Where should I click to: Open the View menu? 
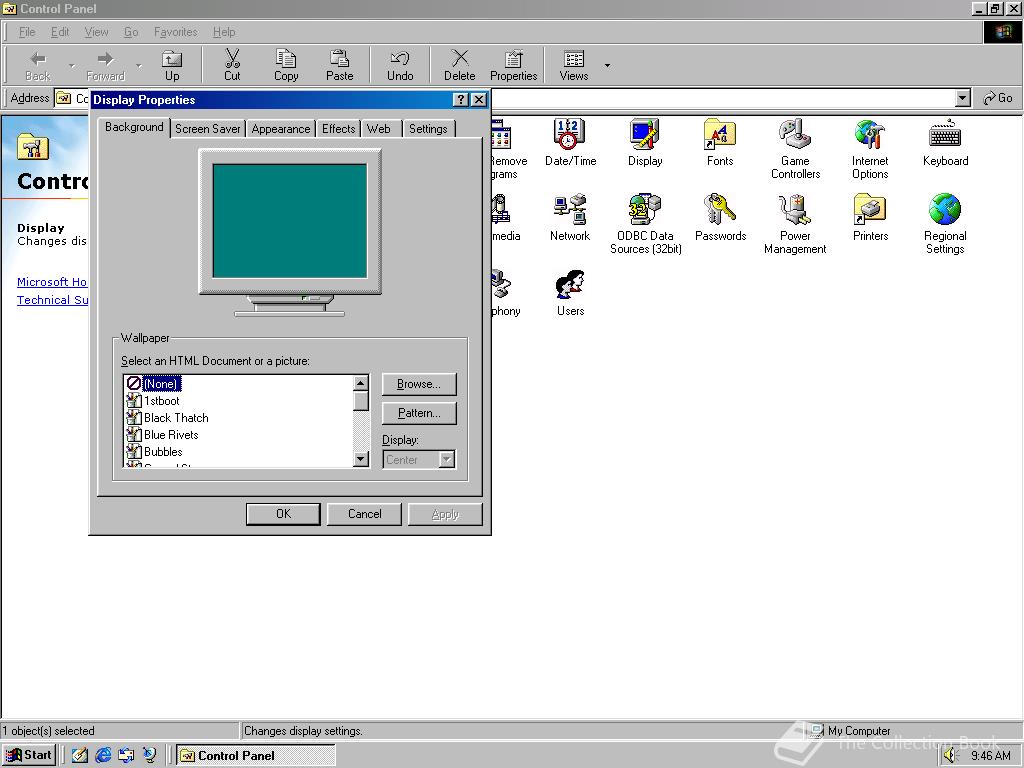coord(96,32)
